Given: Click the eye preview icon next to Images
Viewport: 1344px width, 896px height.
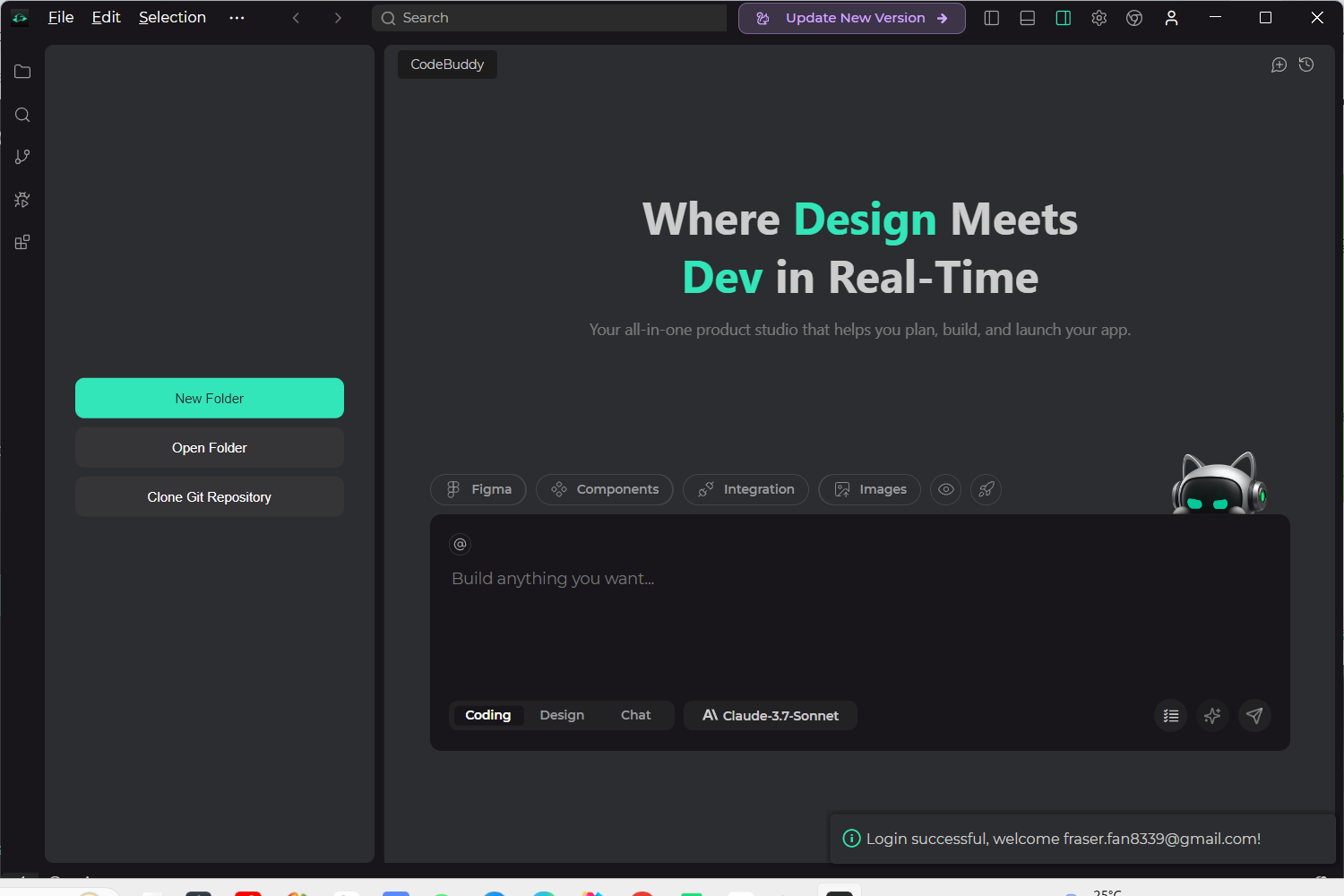Looking at the screenshot, I should pyautogui.click(x=945, y=489).
